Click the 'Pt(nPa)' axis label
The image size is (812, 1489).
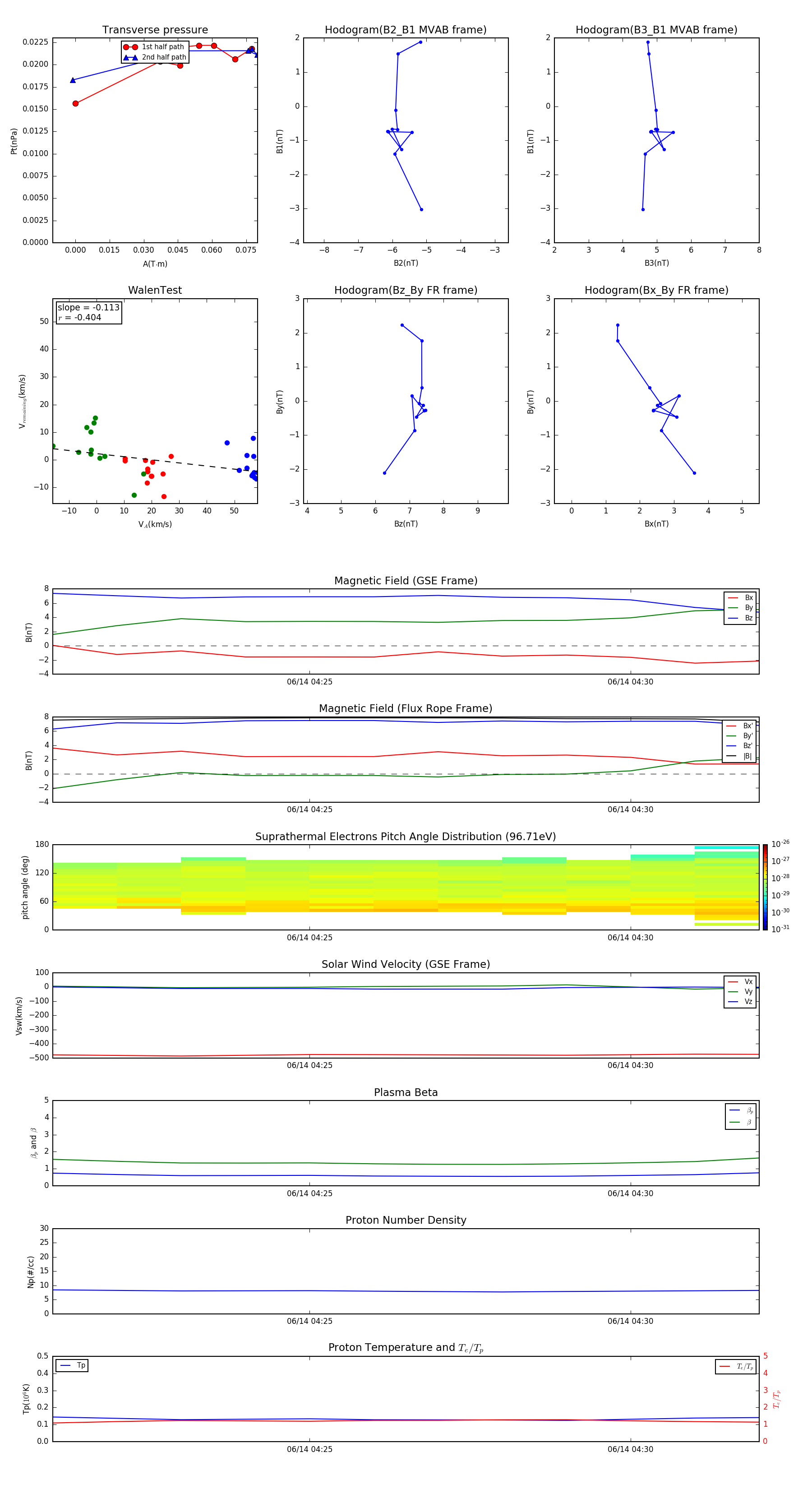click(14, 140)
